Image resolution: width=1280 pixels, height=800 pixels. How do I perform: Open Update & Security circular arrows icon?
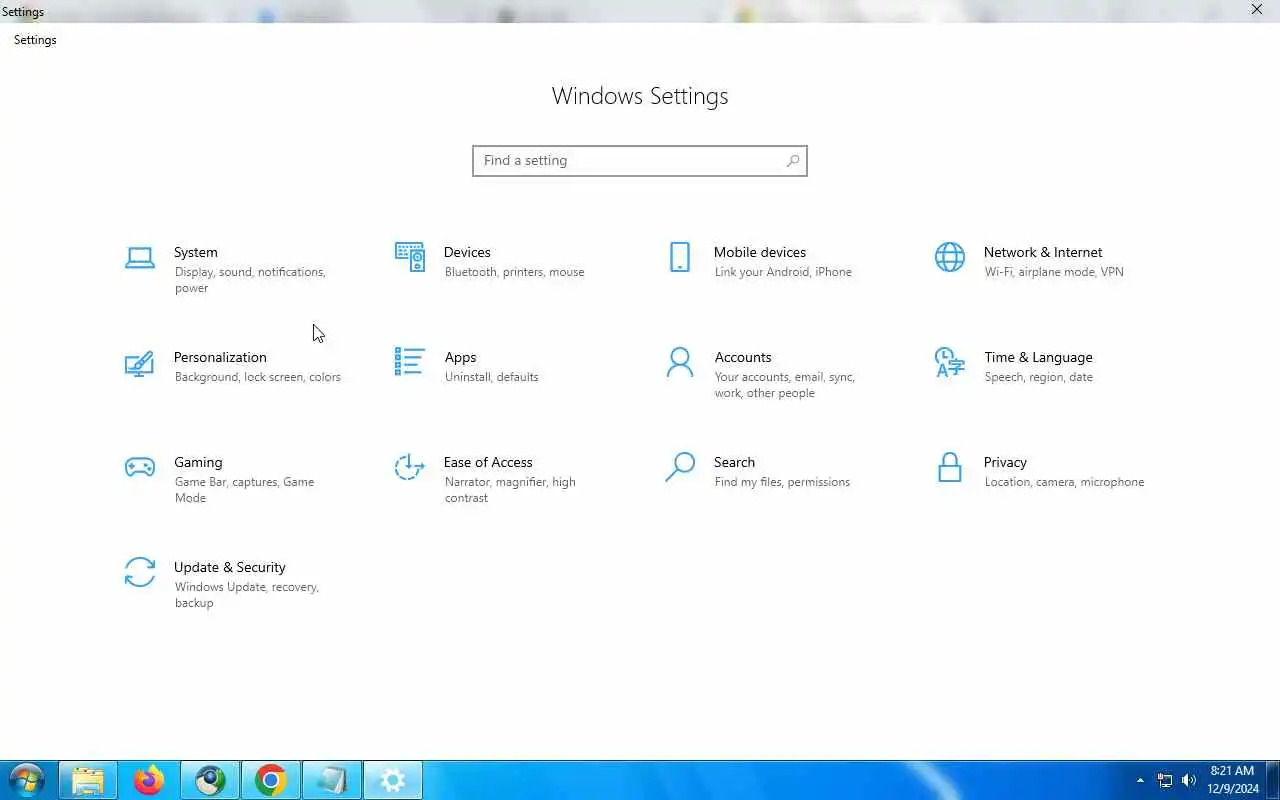click(x=140, y=572)
